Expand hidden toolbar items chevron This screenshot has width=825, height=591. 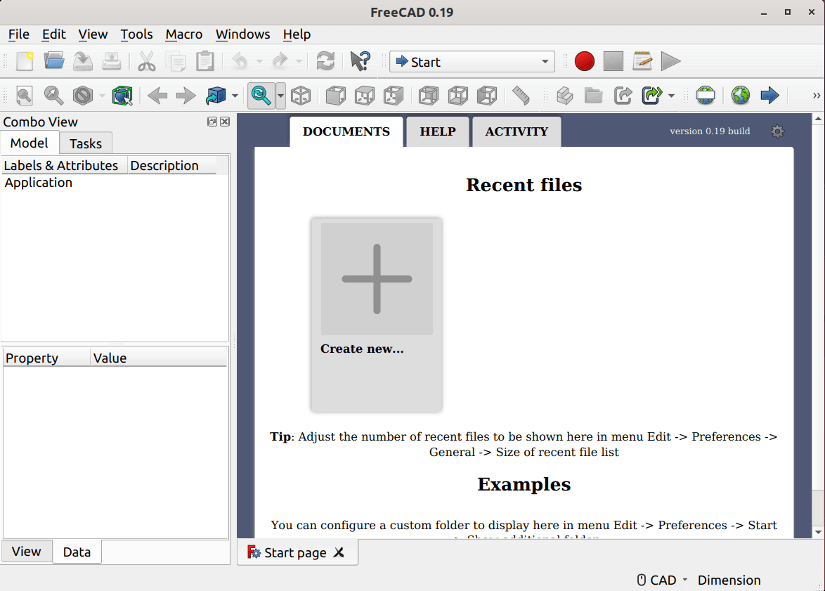[x=816, y=96]
